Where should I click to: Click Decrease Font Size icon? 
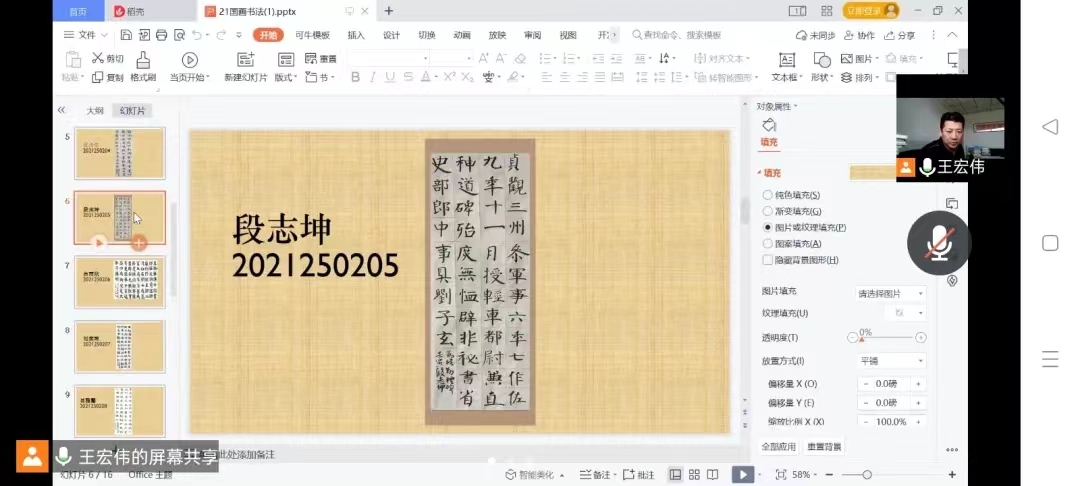(x=501, y=59)
